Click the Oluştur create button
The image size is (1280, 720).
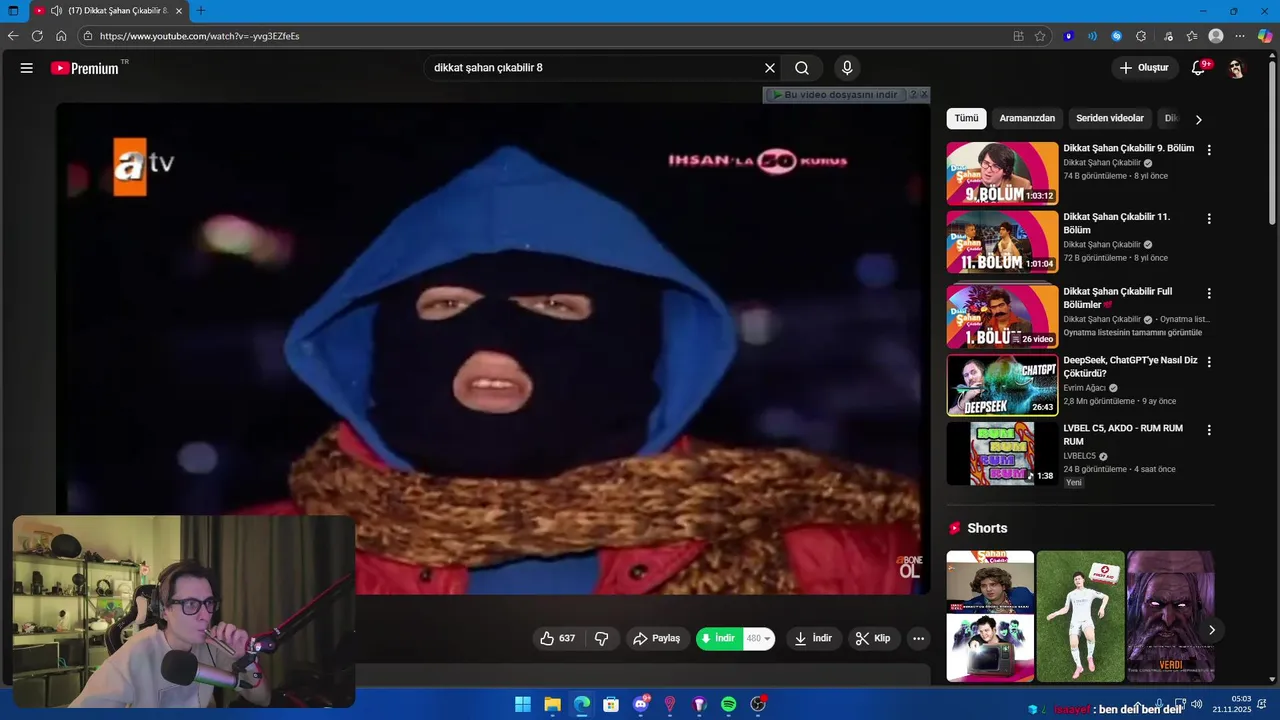[1144, 68]
